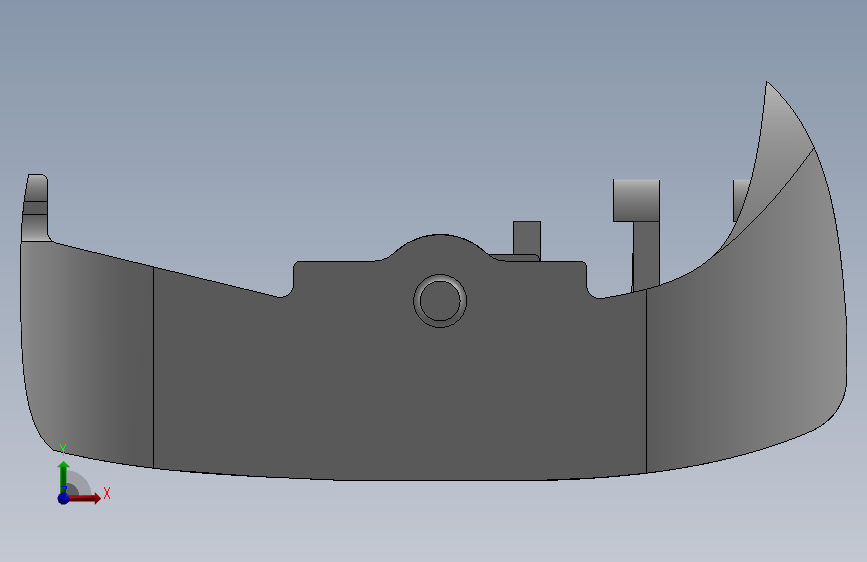Click the red X axis arrow of triad
This screenshot has width=867, height=562.
[x=84, y=498]
